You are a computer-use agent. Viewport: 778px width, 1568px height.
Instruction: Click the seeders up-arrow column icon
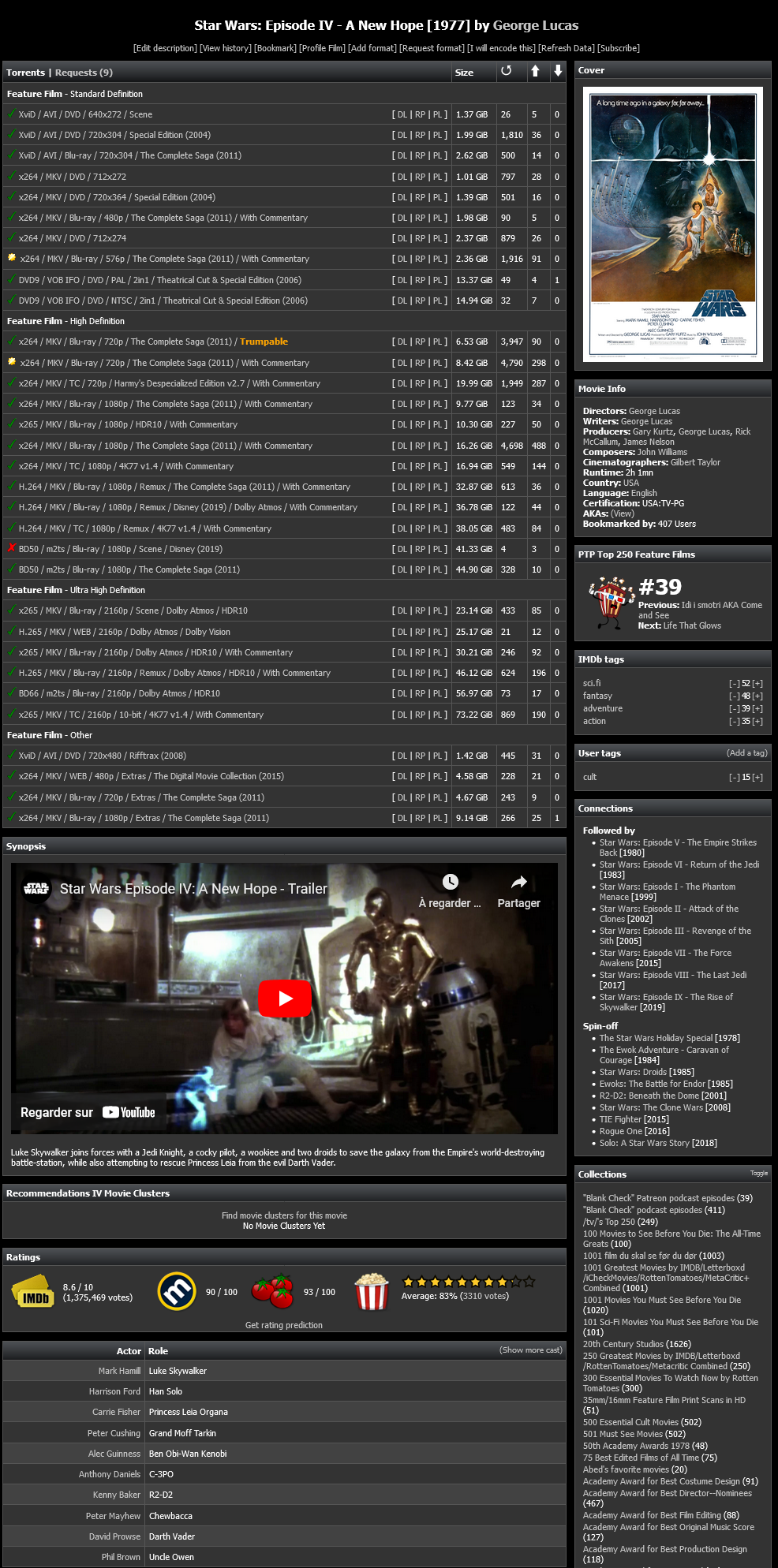tap(535, 71)
